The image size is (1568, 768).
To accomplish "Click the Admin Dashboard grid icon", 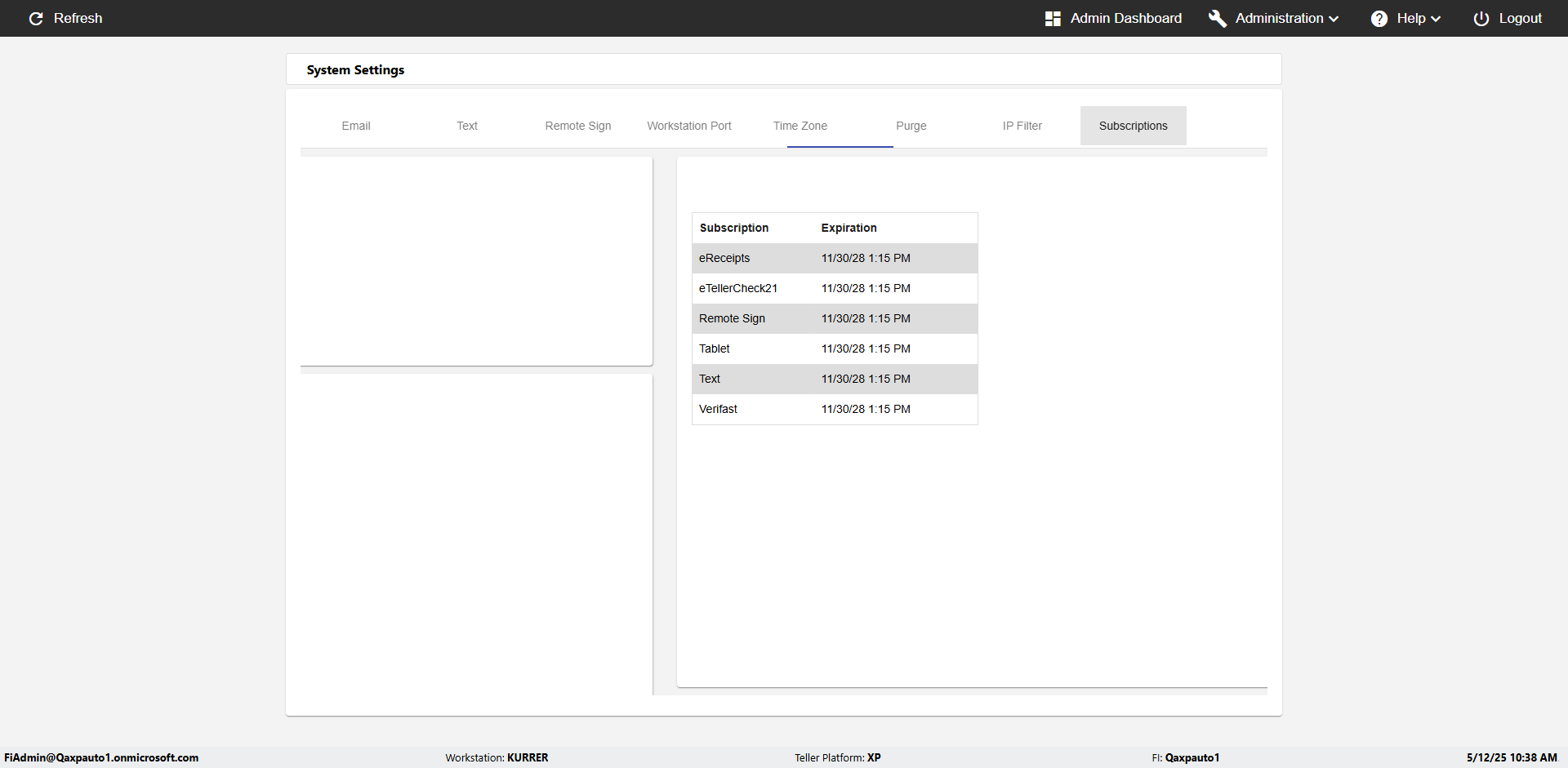I will pyautogui.click(x=1053, y=18).
